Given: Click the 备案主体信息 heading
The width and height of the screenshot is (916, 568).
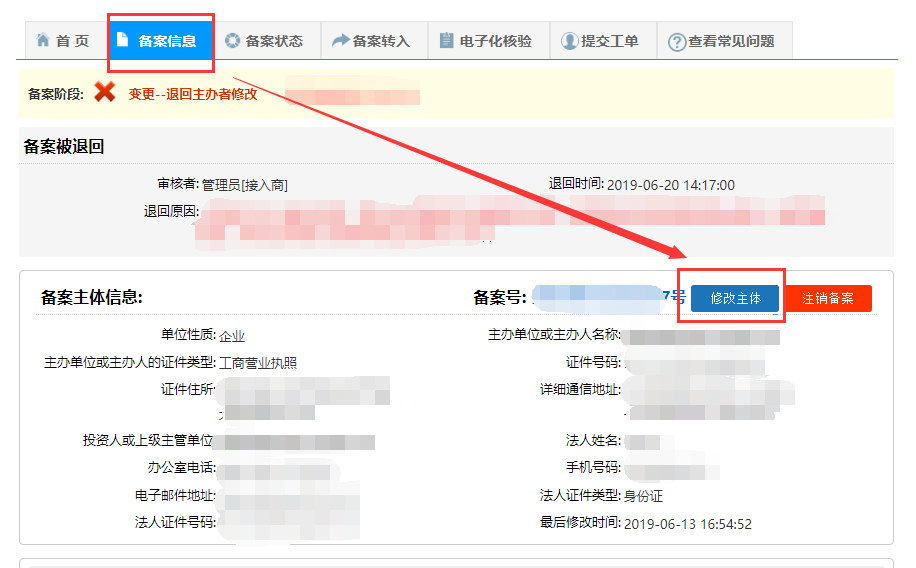Looking at the screenshot, I should (x=92, y=297).
